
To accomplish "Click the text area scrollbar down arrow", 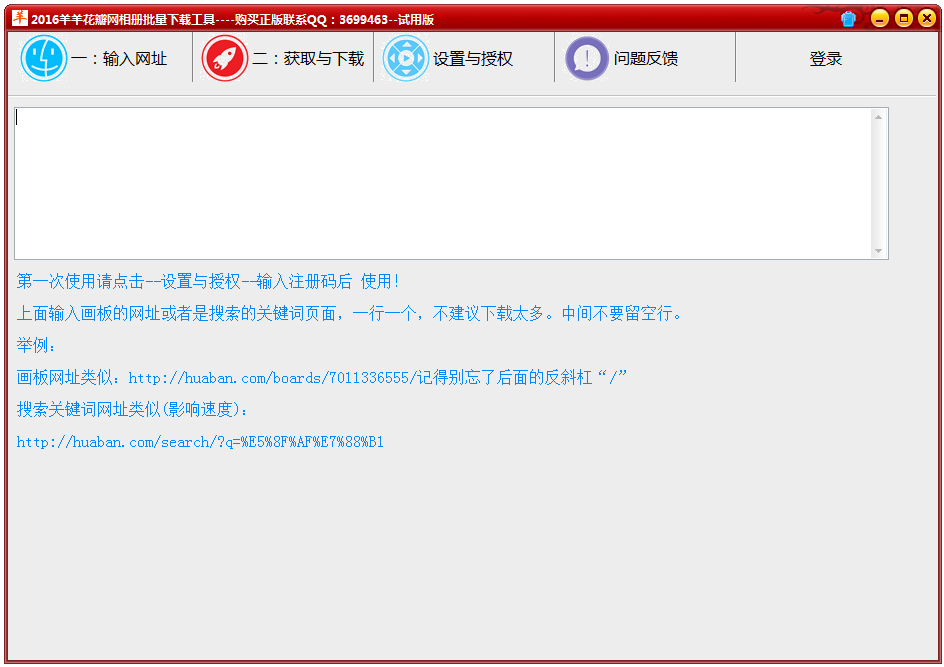I will pyautogui.click(x=880, y=248).
